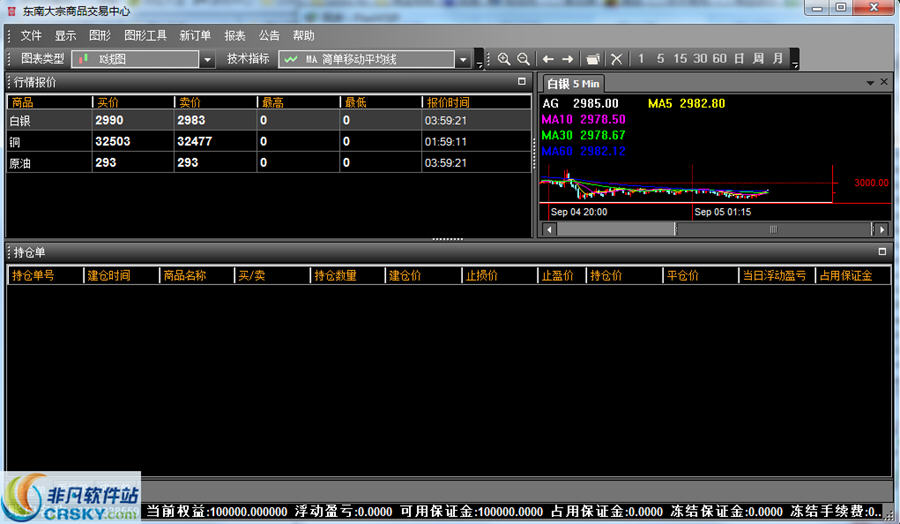Viewport: 900px width, 524px height.
Task: Switch chart to daily (日) period
Action: pyautogui.click(x=739, y=59)
